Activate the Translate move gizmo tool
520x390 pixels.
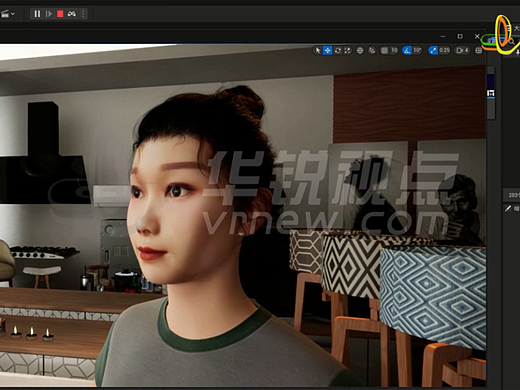(x=327, y=50)
